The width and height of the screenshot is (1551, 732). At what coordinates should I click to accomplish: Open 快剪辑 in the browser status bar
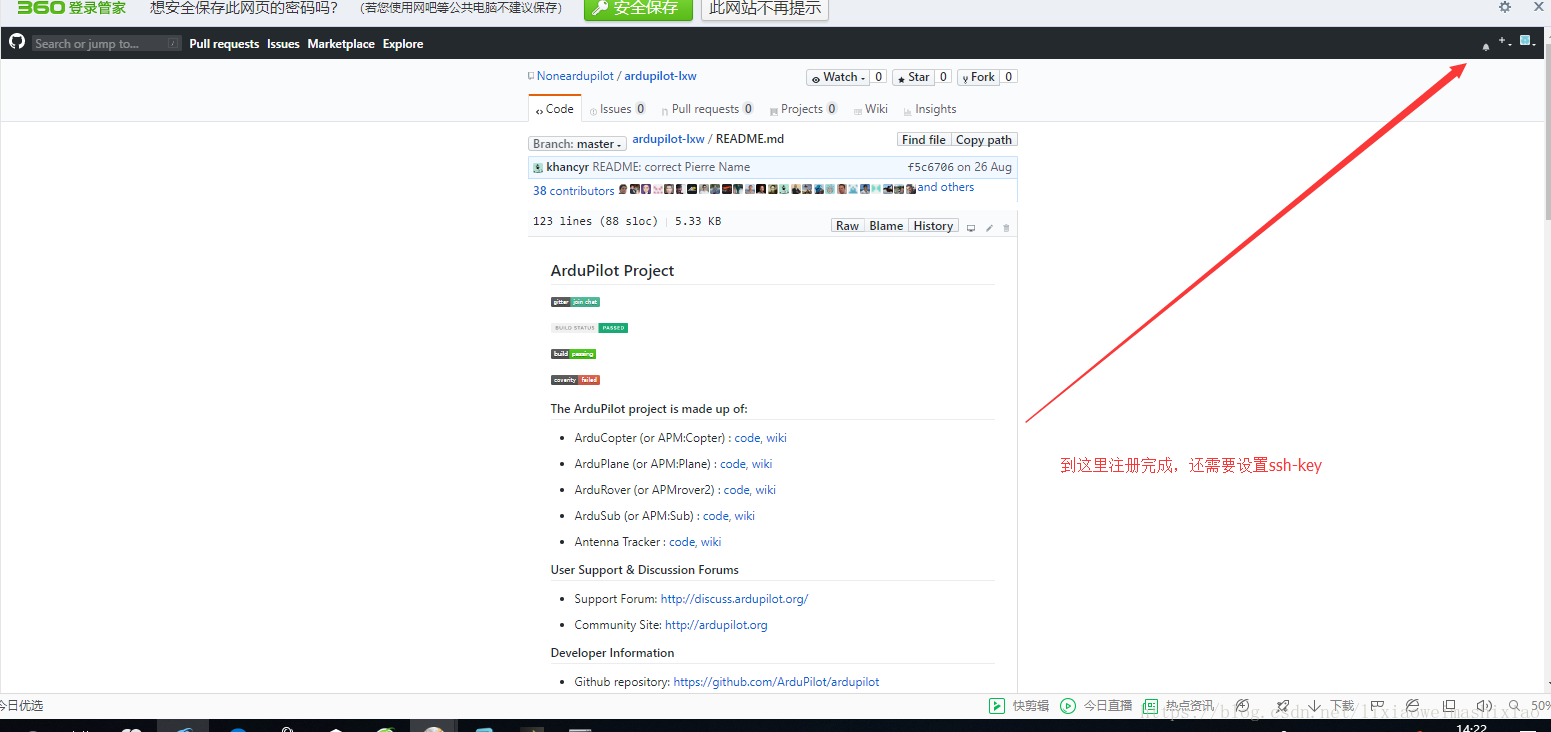(x=1019, y=706)
